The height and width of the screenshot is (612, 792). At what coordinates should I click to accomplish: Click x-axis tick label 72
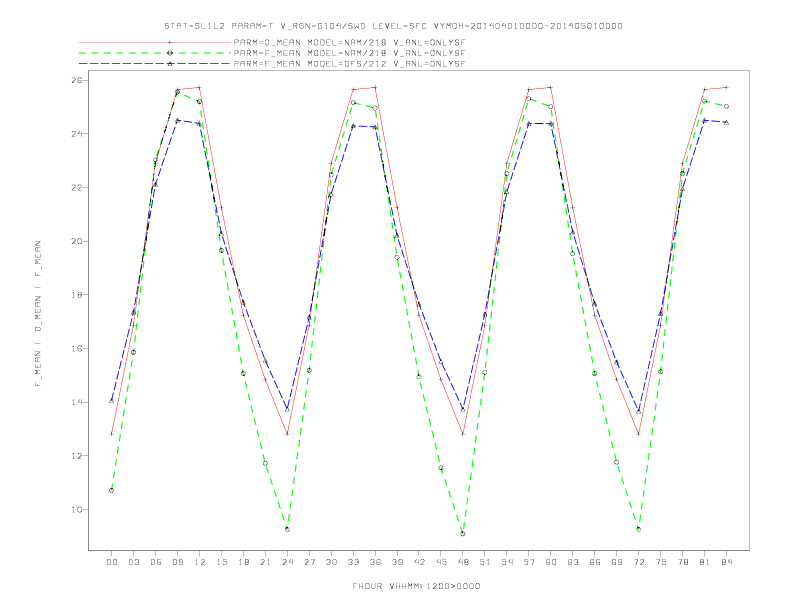click(638, 562)
